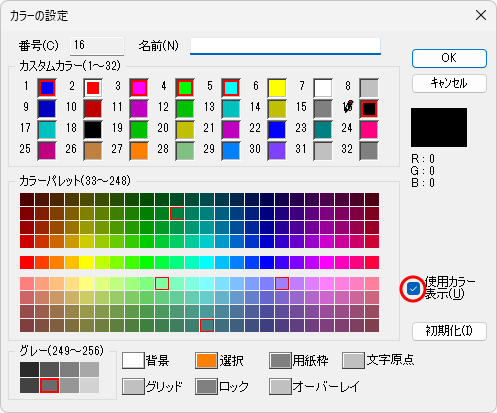Toggle the 使用カラー表示 checkbox
This screenshot has width=497, height=413.
(x=413, y=289)
